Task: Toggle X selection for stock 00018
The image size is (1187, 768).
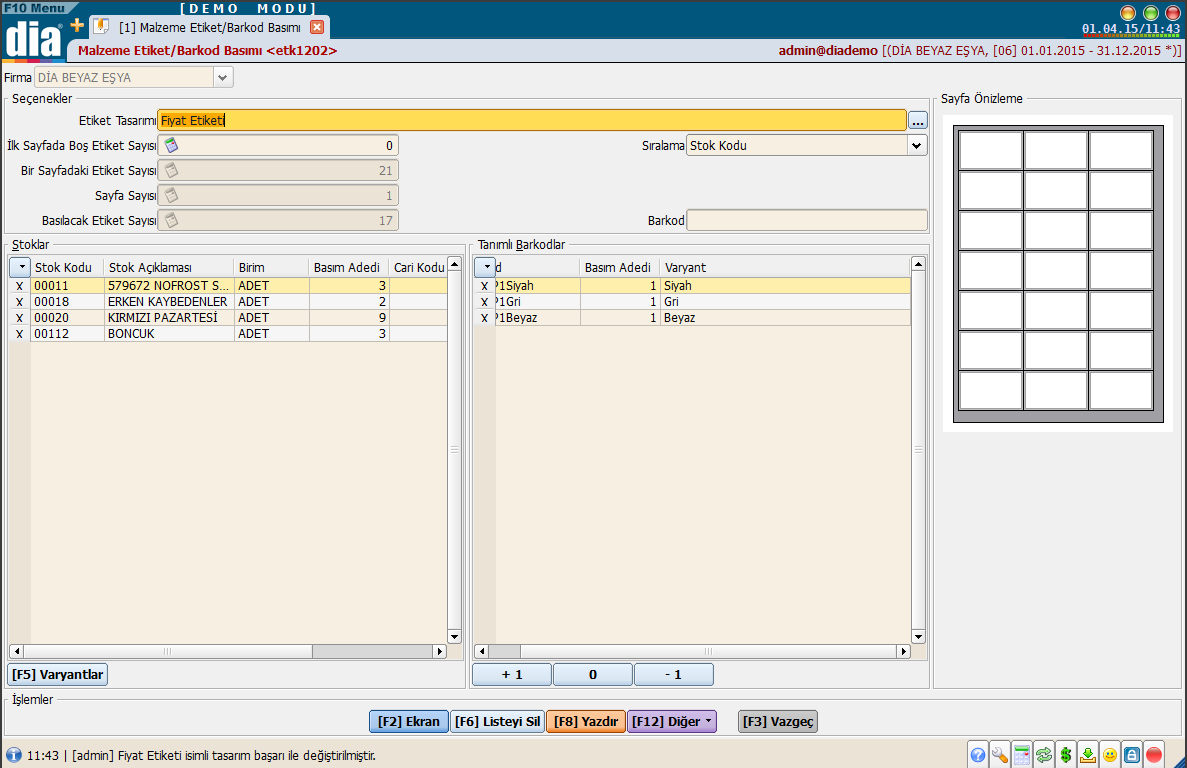Action: [x=20, y=302]
